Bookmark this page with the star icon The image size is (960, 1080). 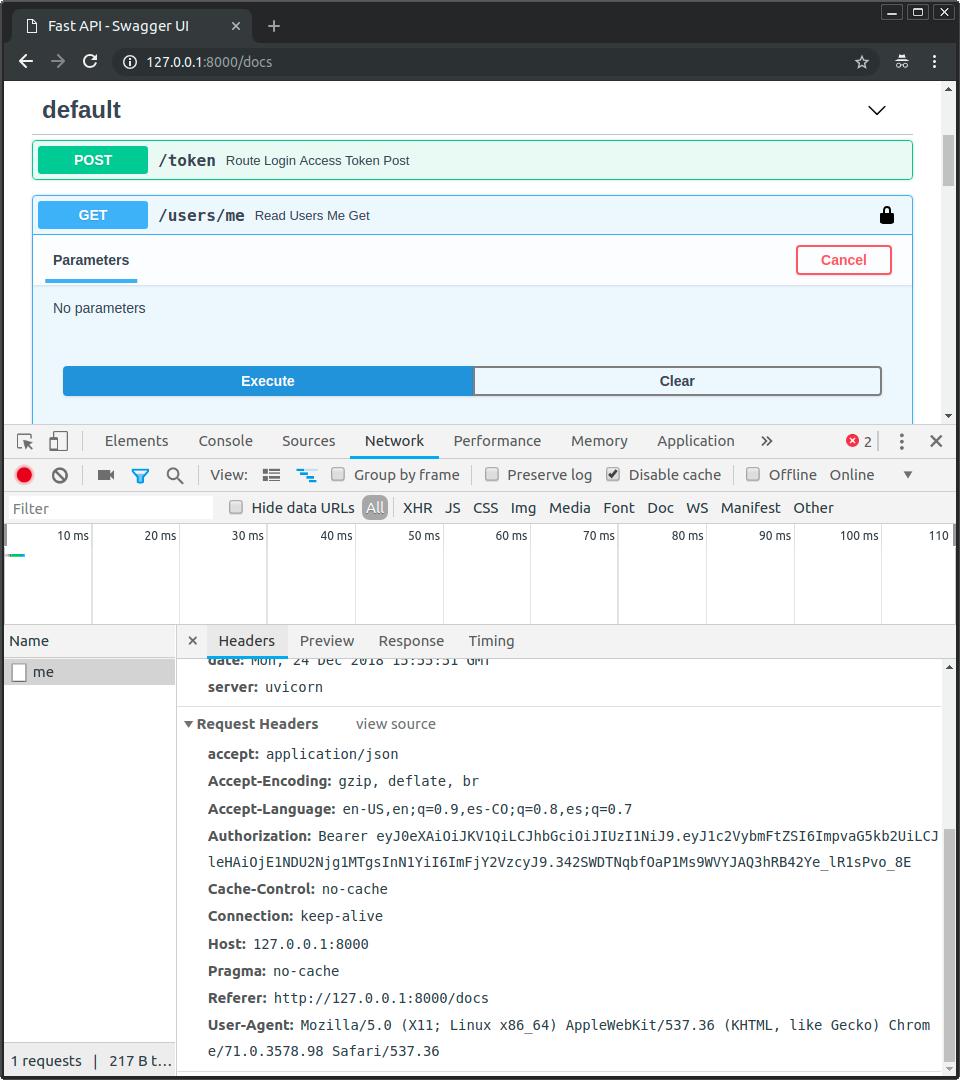862,62
